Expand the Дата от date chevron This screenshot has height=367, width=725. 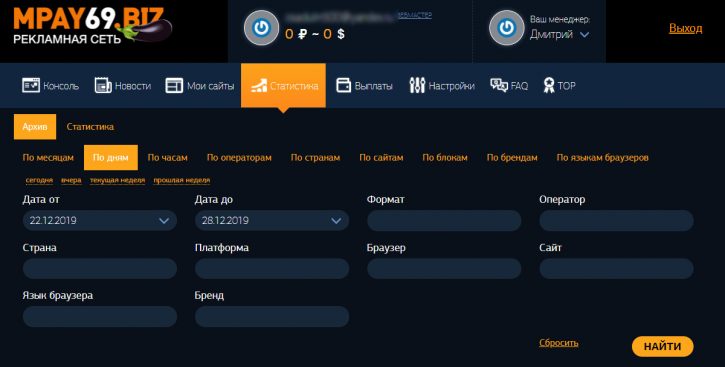164,221
